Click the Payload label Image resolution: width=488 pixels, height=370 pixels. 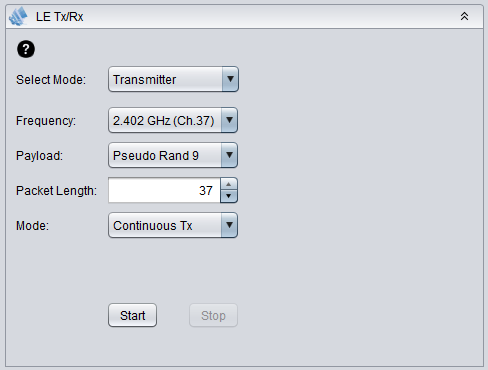click(39, 156)
